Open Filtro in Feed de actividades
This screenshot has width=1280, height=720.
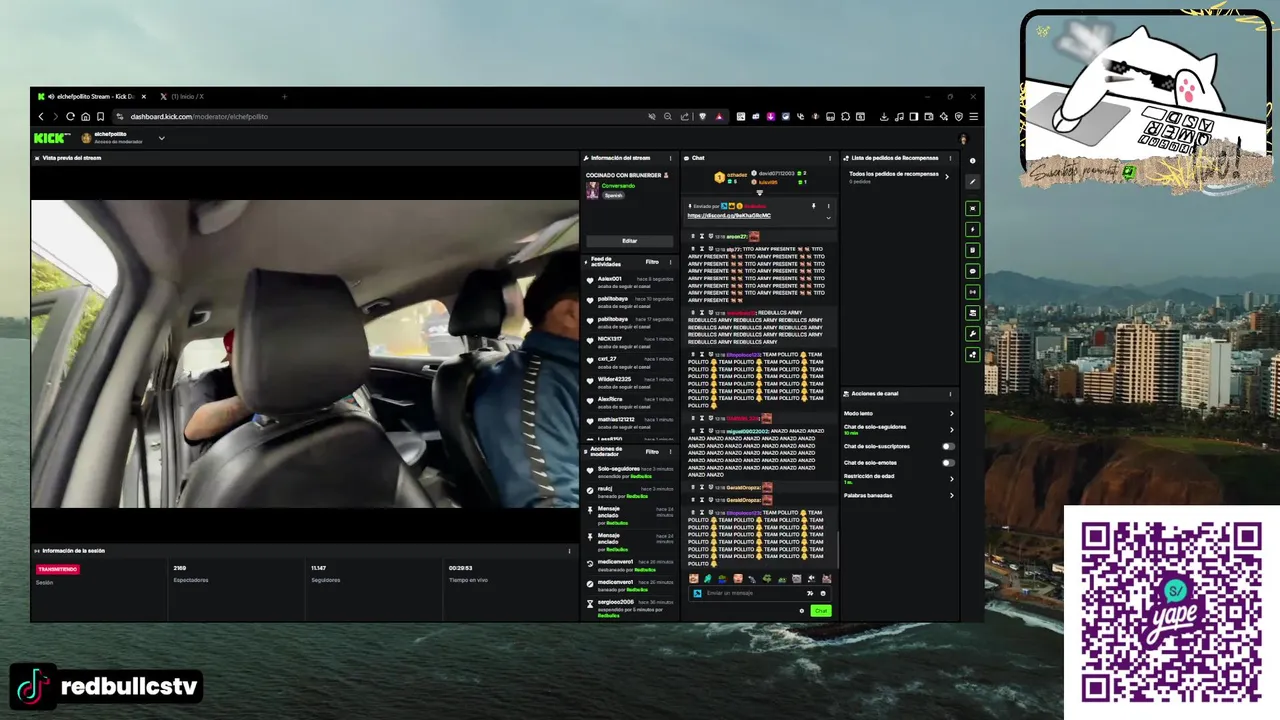click(652, 261)
